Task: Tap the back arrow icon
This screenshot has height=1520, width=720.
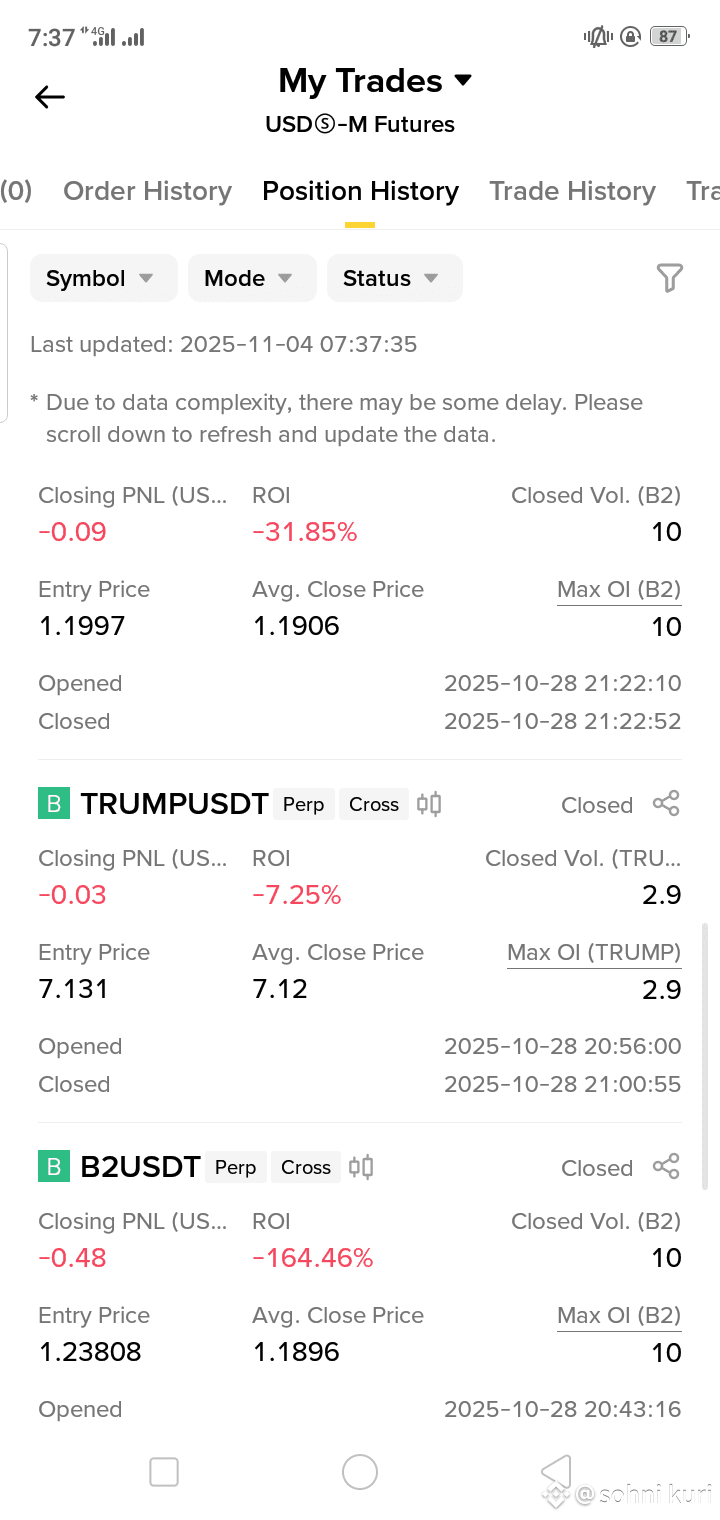Action: pyautogui.click(x=49, y=97)
